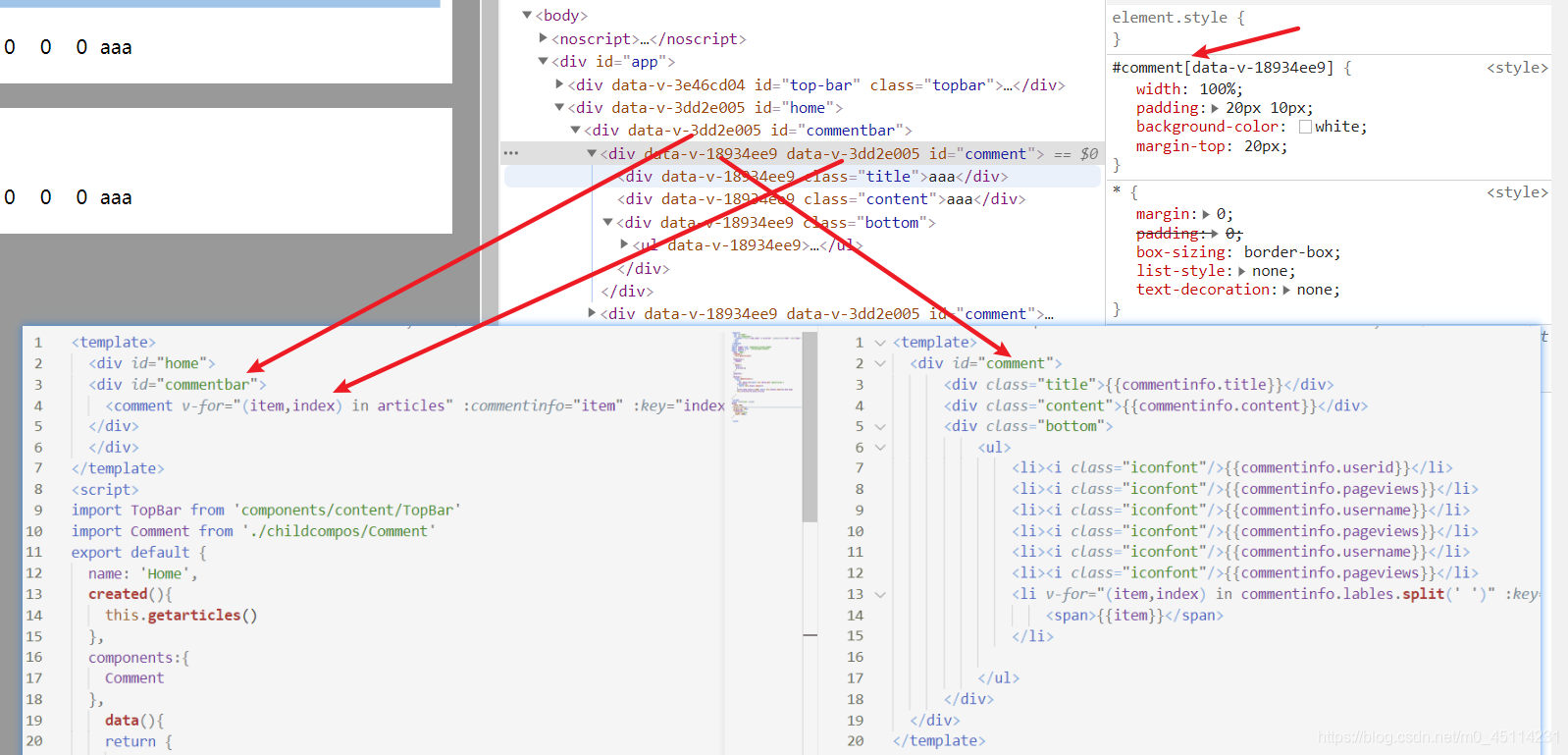Fold div class="bottom" at line 5, right editor
Image resolution: width=1568 pixels, height=755 pixels.
pyautogui.click(x=880, y=426)
